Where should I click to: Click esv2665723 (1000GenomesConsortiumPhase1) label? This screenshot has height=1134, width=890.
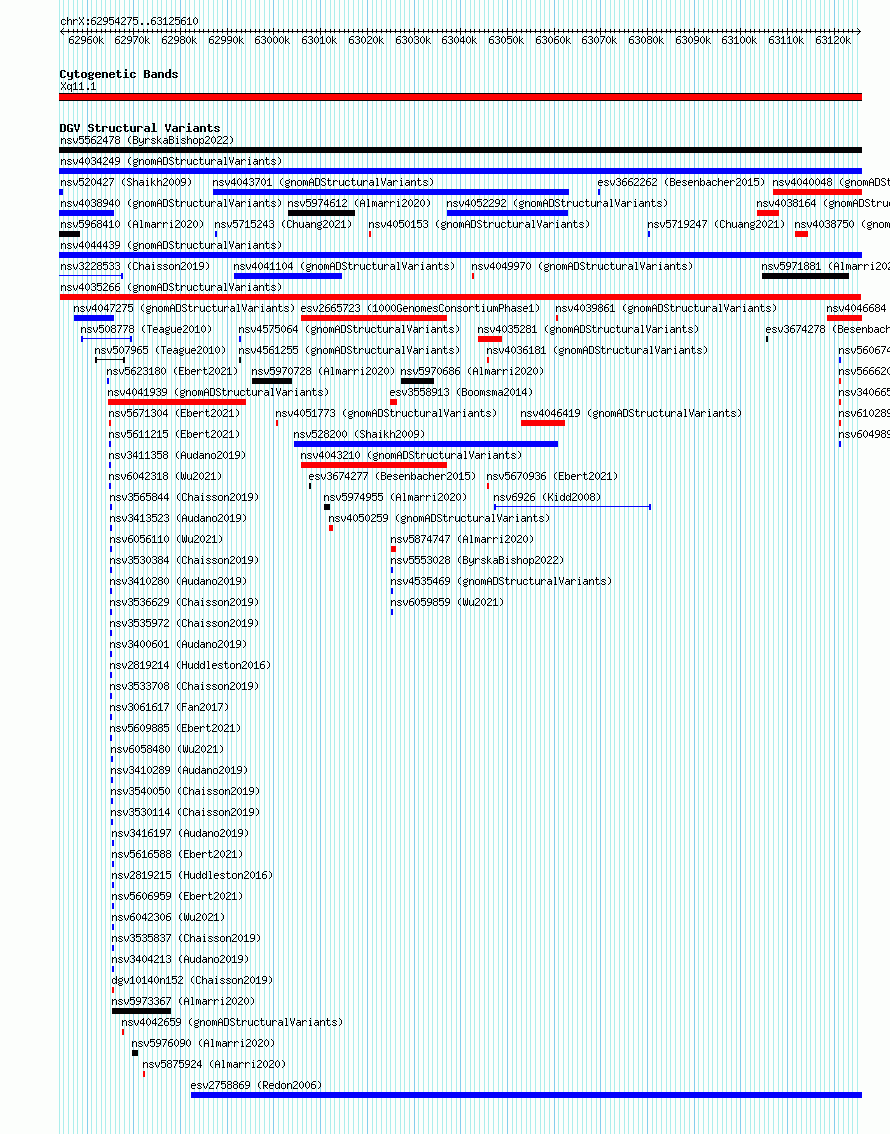click(420, 308)
